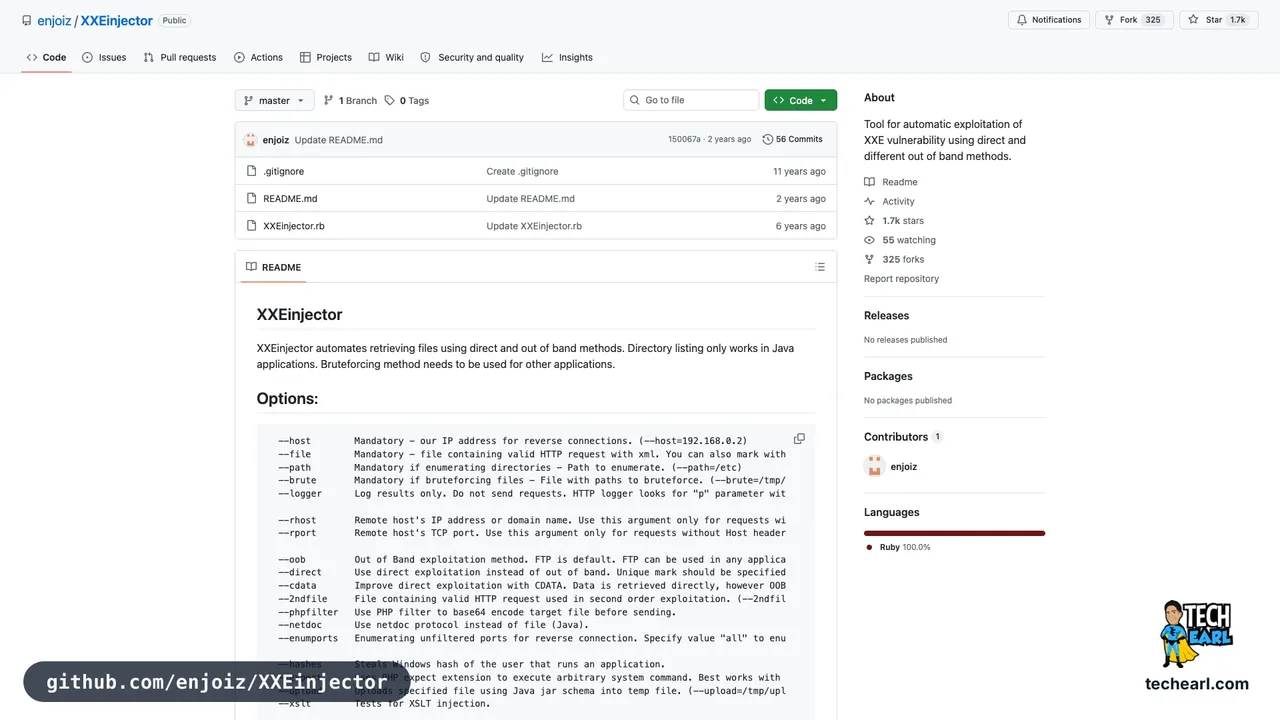This screenshot has height=720, width=1280.
Task: Open the Readme link in About sidebar
Action: point(891,182)
